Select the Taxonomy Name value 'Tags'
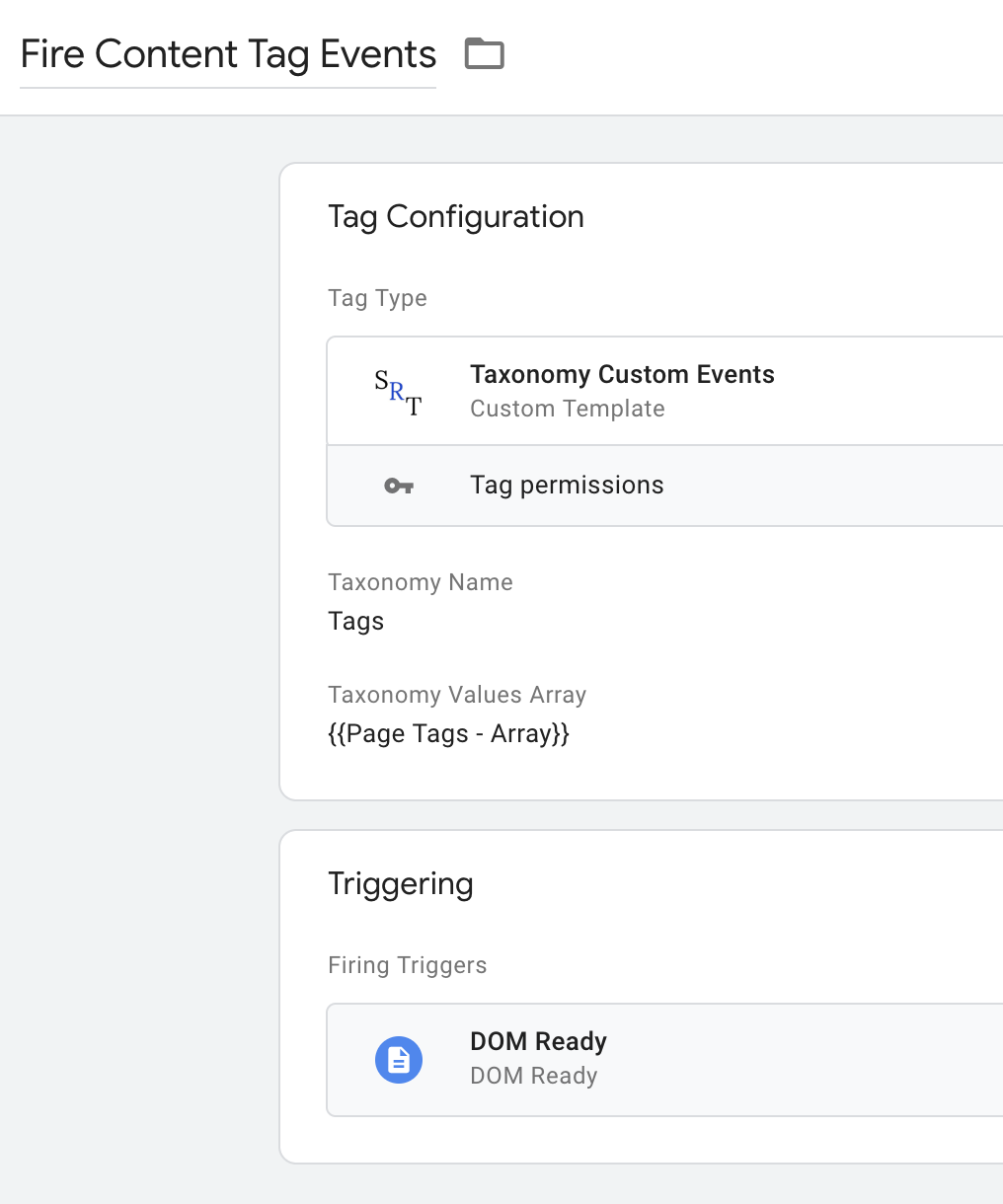The height and width of the screenshot is (1204, 1003). (x=355, y=621)
